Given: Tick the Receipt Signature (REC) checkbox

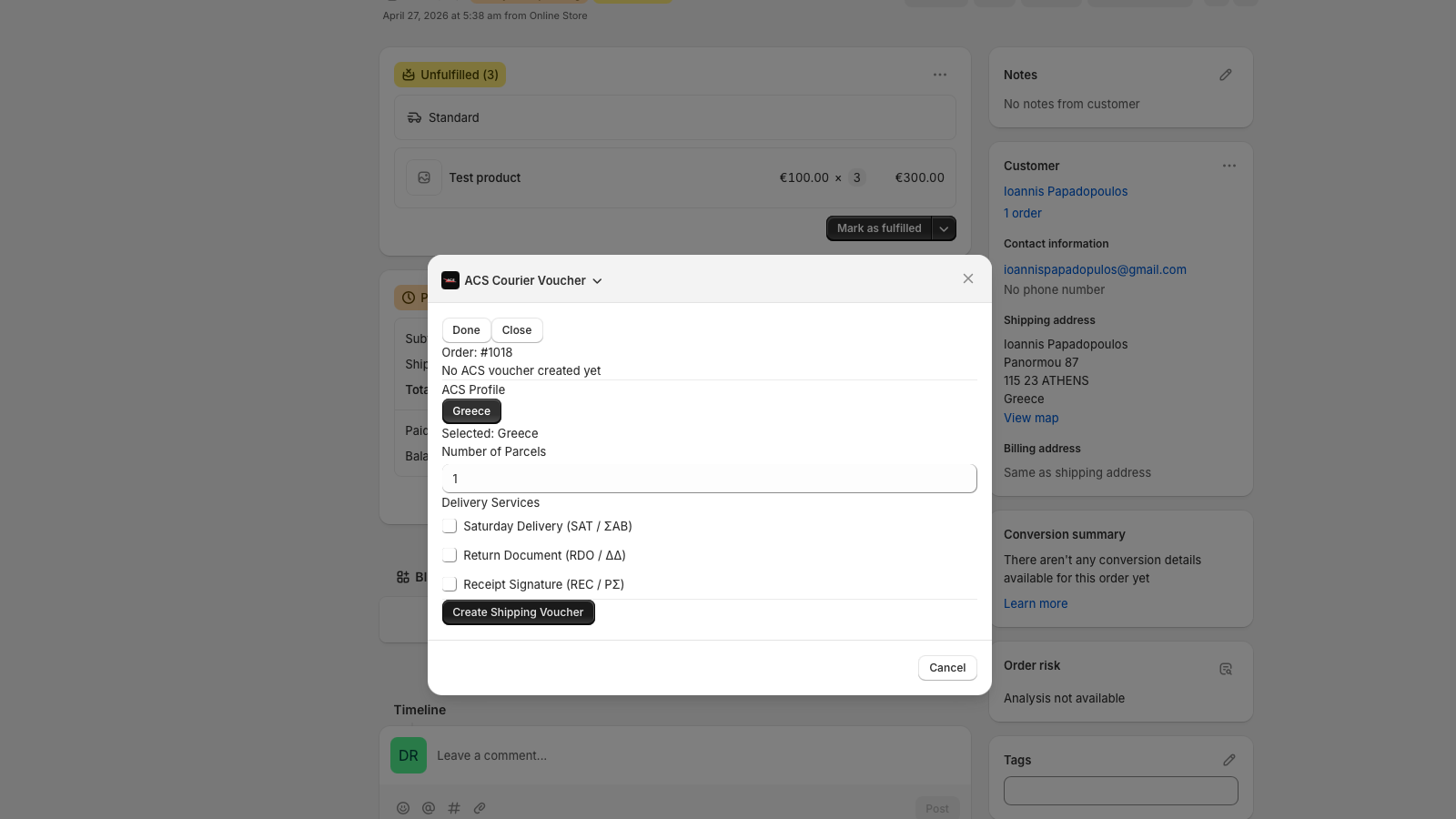Looking at the screenshot, I should (x=450, y=584).
